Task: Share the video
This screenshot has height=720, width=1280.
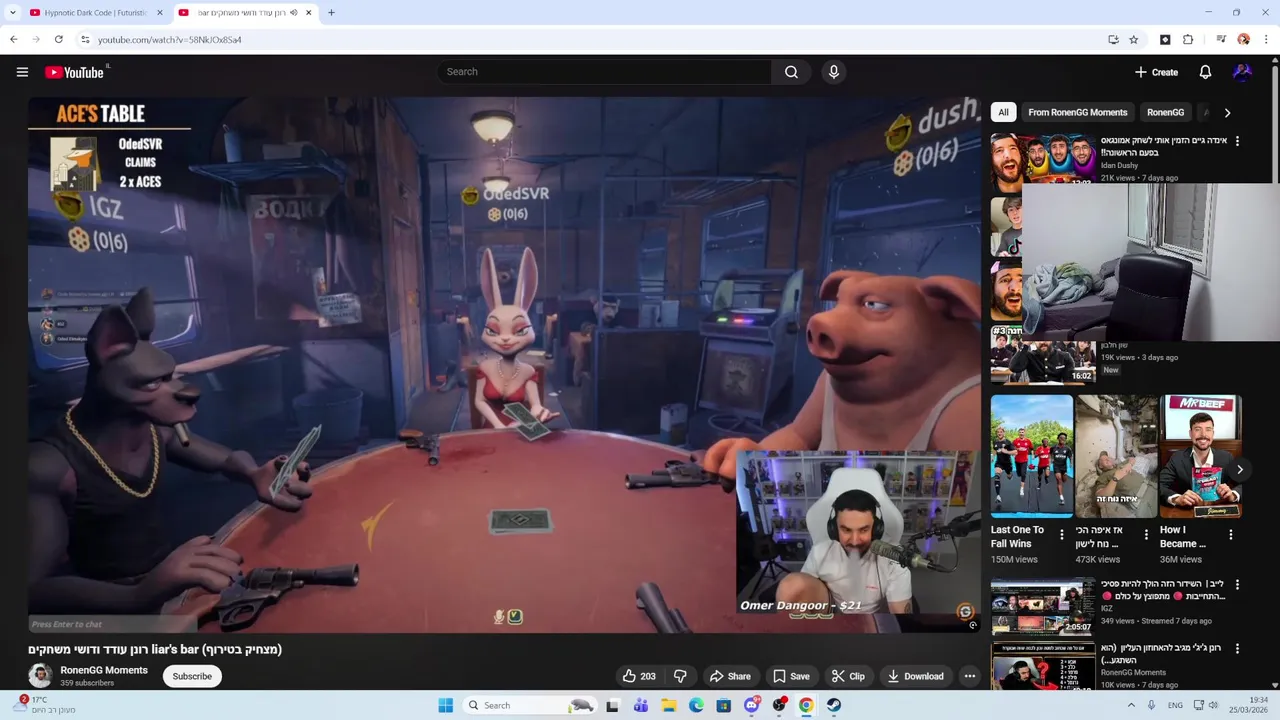Action: 730,676
